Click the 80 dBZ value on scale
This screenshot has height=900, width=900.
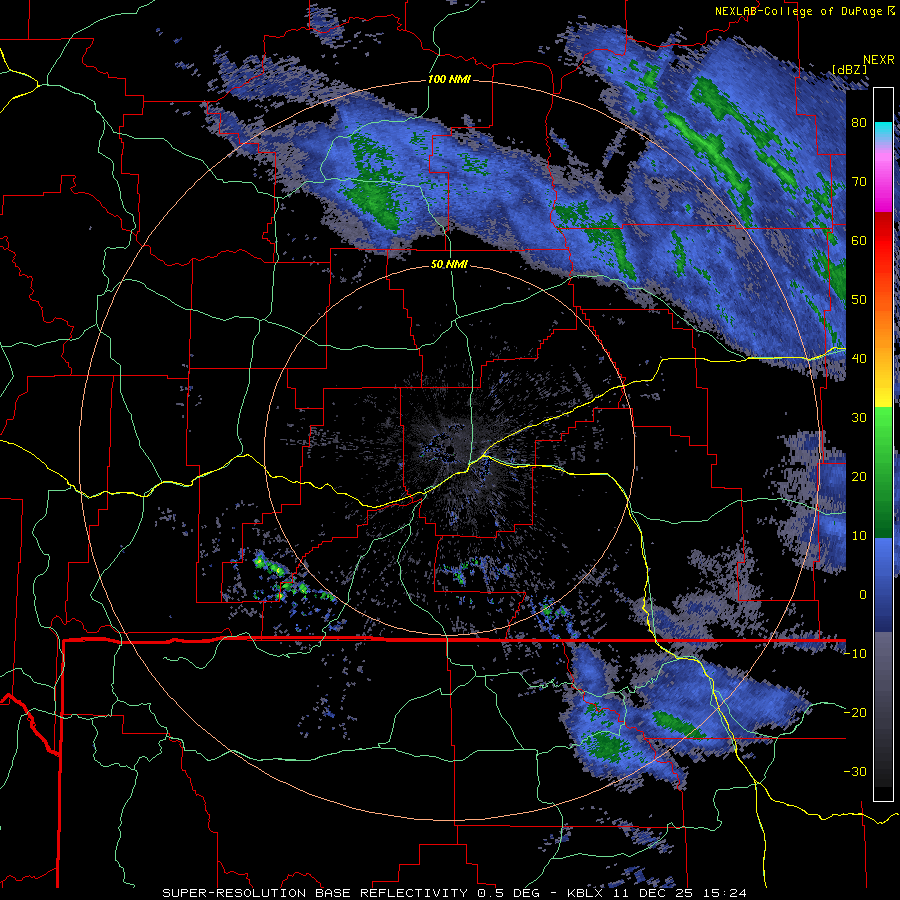859,123
